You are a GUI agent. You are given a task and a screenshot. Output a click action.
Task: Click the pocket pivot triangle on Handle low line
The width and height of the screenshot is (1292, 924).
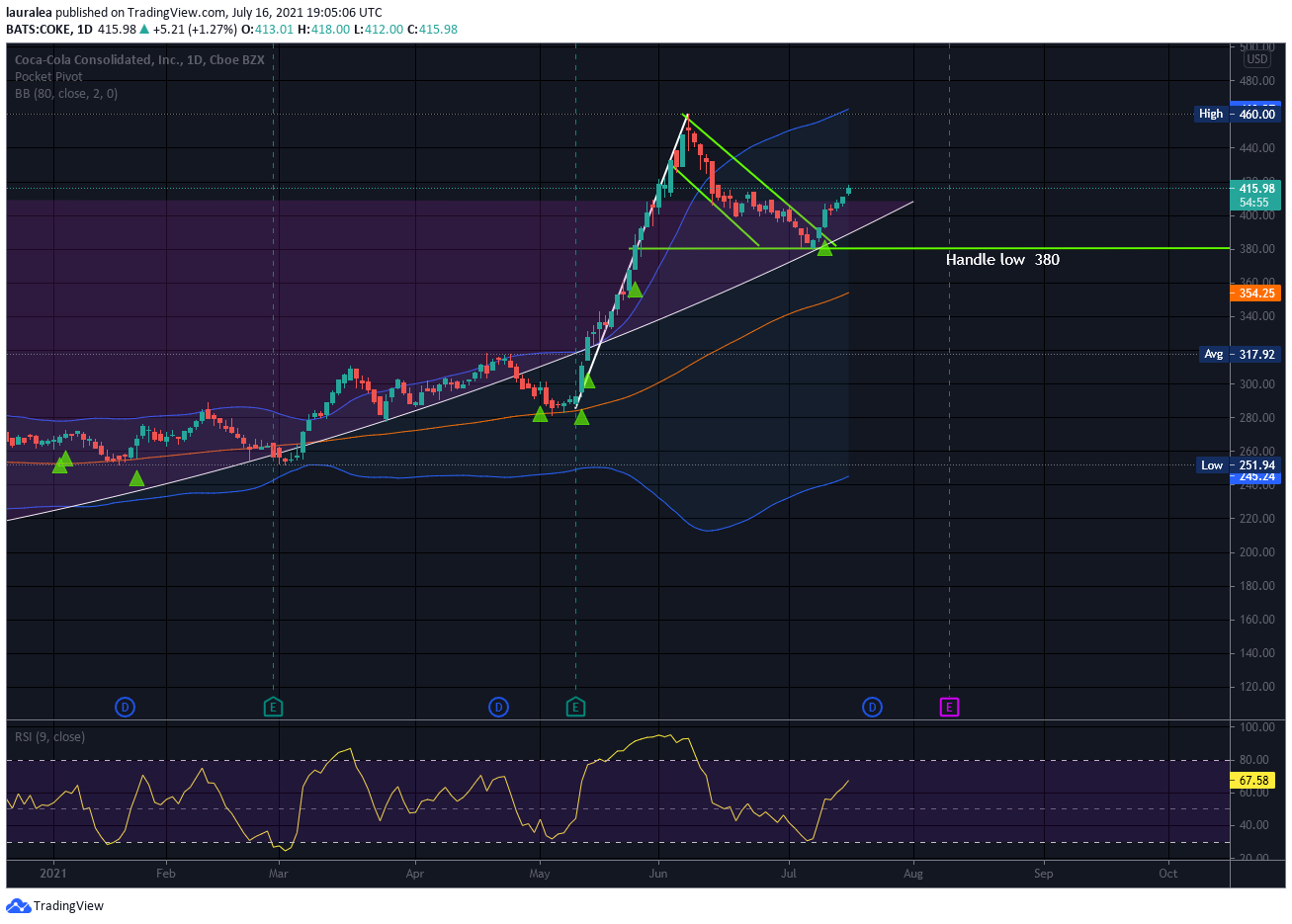(x=824, y=248)
